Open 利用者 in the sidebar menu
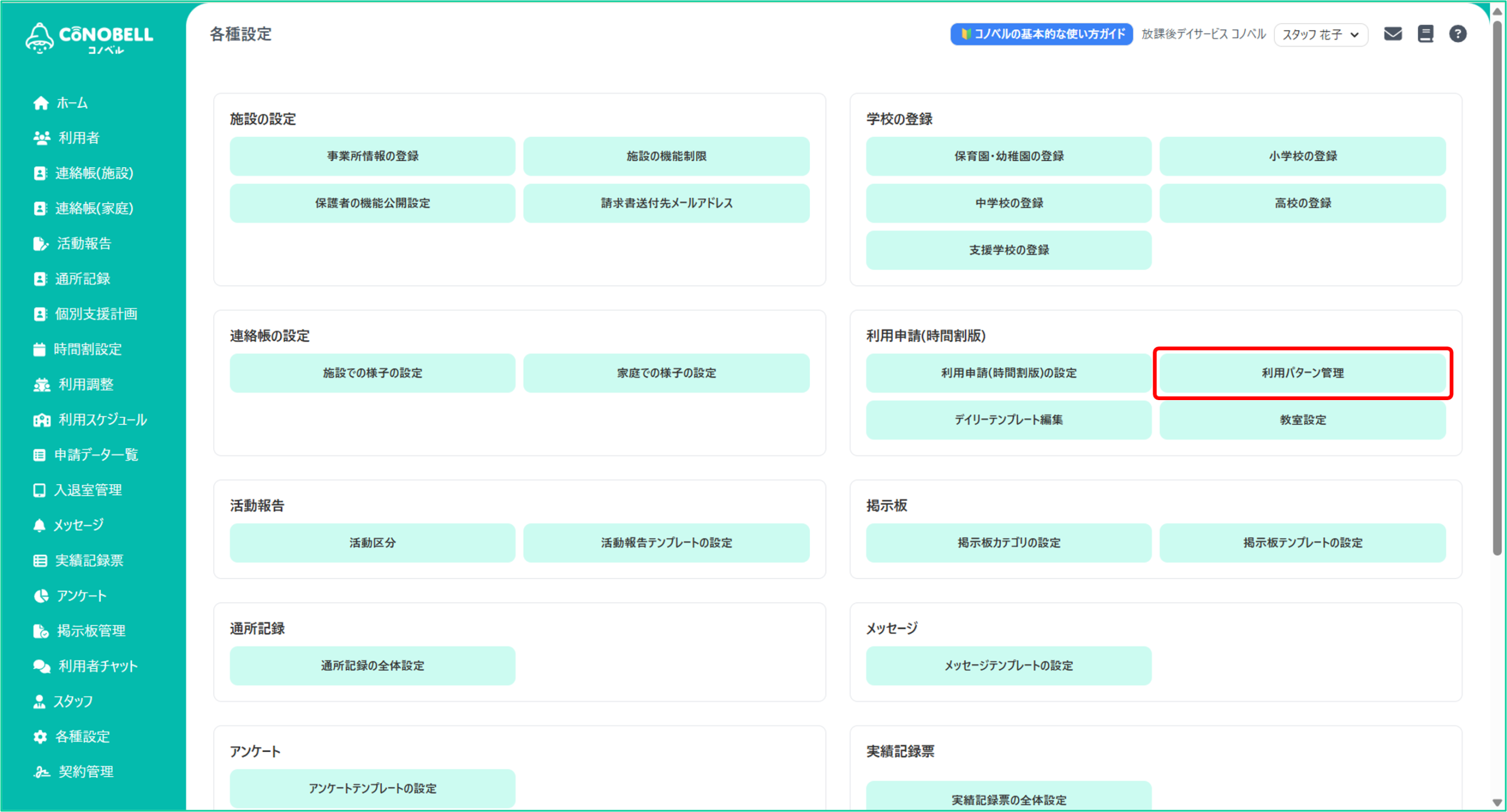Image resolution: width=1507 pixels, height=812 pixels. click(78, 138)
